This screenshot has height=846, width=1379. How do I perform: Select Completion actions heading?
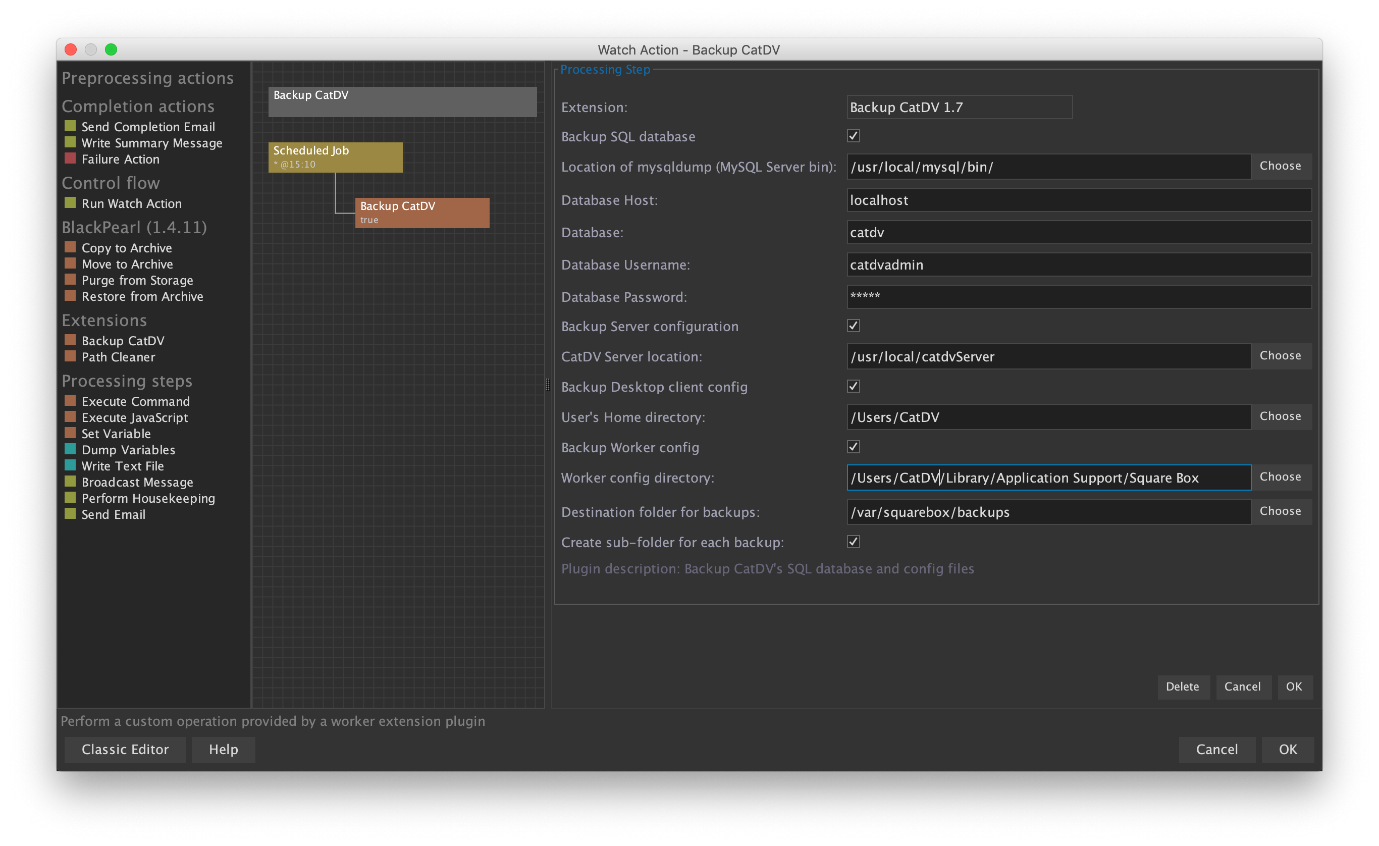pos(138,106)
